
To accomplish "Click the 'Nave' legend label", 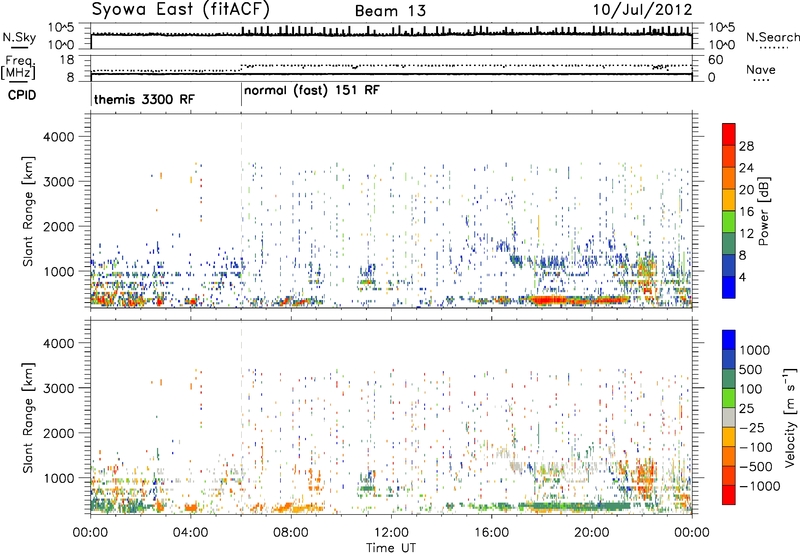I will [761, 69].
